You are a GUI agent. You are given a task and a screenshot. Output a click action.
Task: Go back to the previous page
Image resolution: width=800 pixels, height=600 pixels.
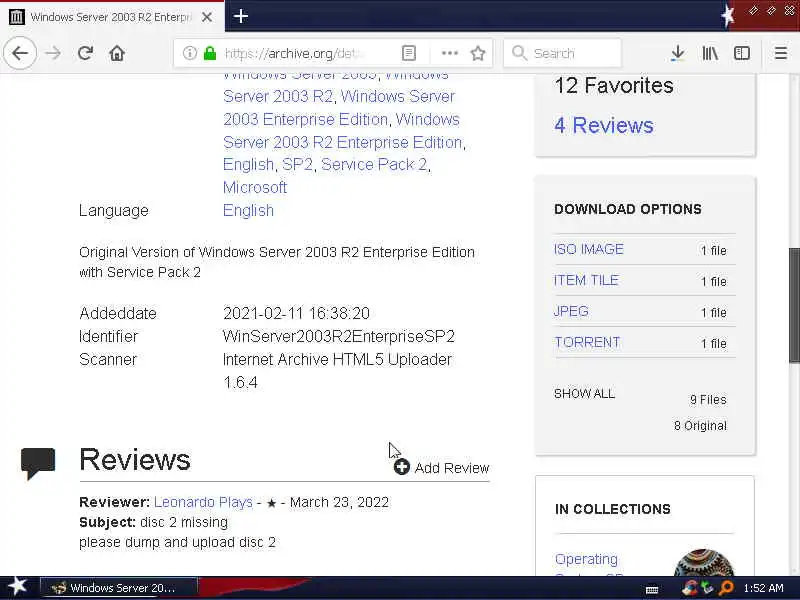[x=20, y=53]
